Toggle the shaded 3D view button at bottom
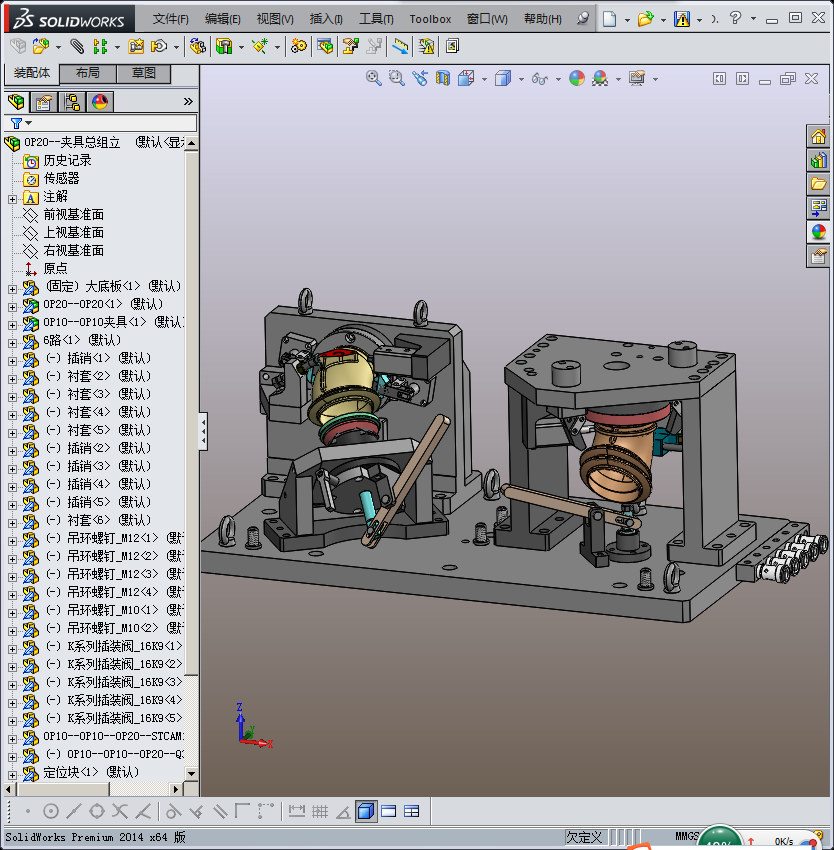 pos(365,811)
